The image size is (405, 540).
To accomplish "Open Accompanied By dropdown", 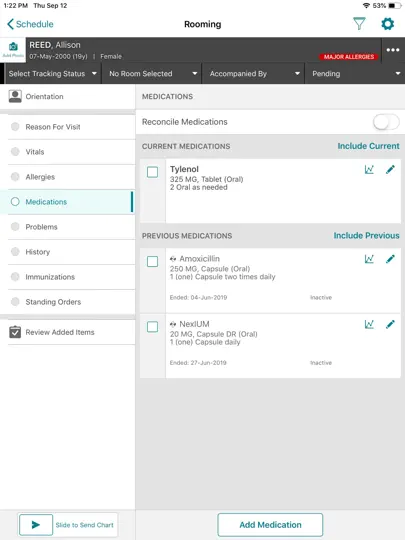I will [253, 73].
